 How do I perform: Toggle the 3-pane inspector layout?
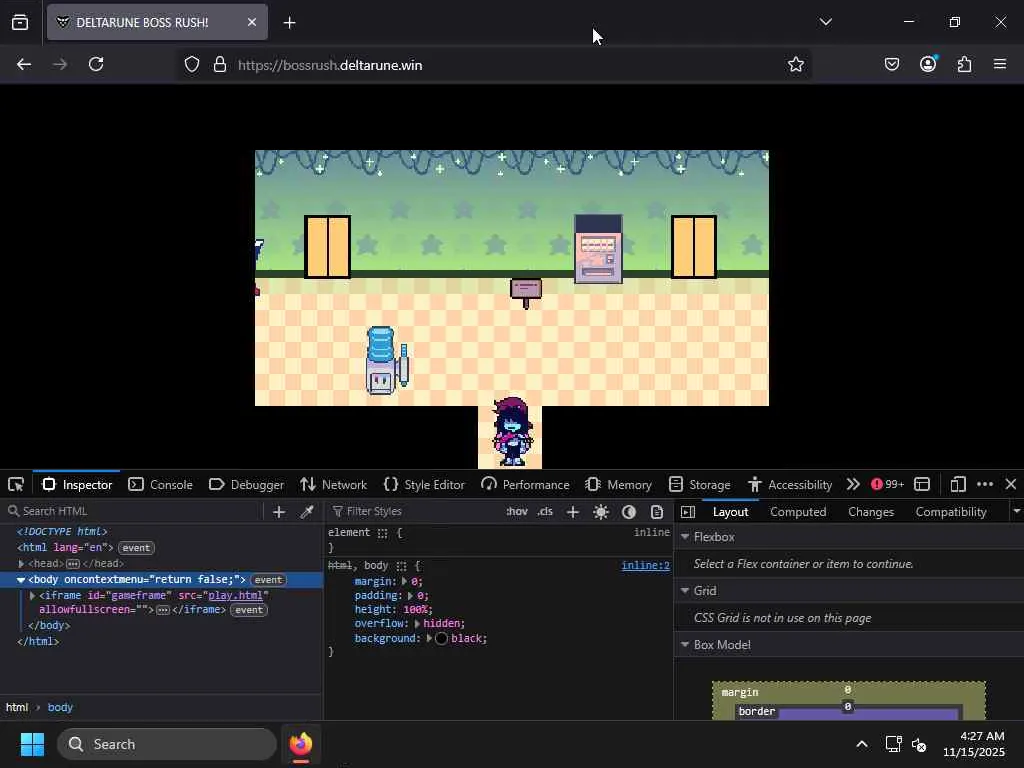click(688, 512)
